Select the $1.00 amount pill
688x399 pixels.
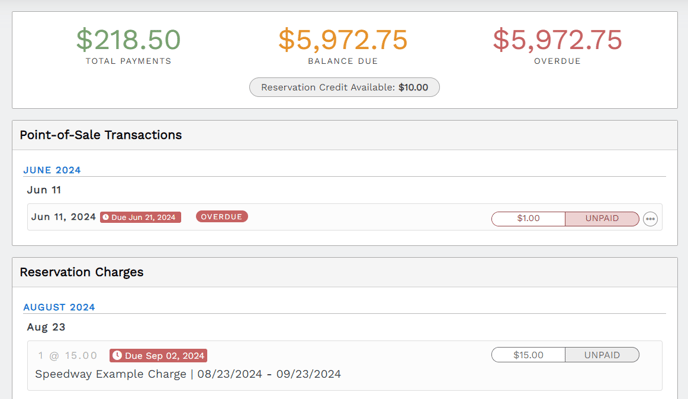(x=528, y=219)
